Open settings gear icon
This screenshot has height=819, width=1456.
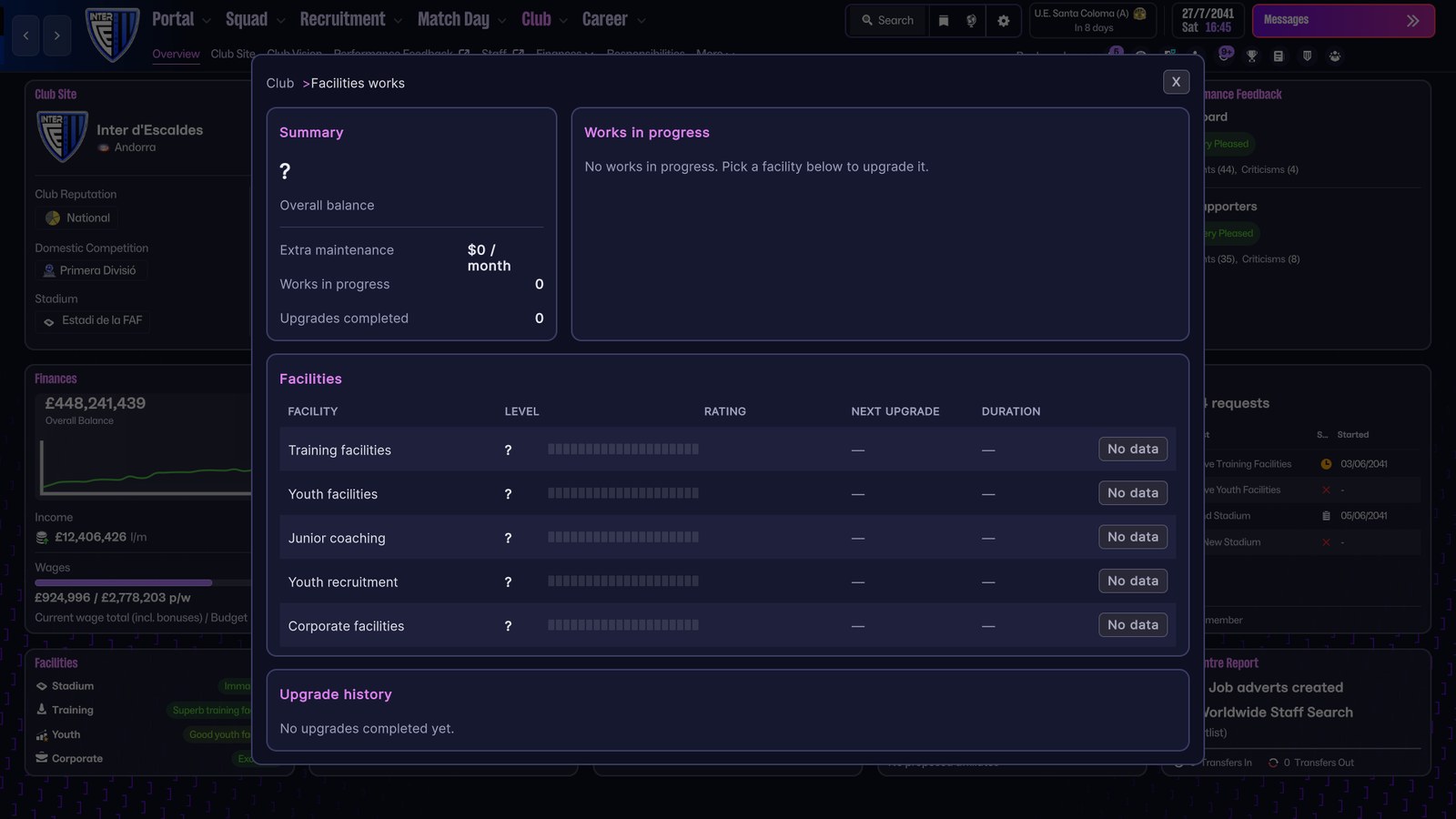[1003, 20]
